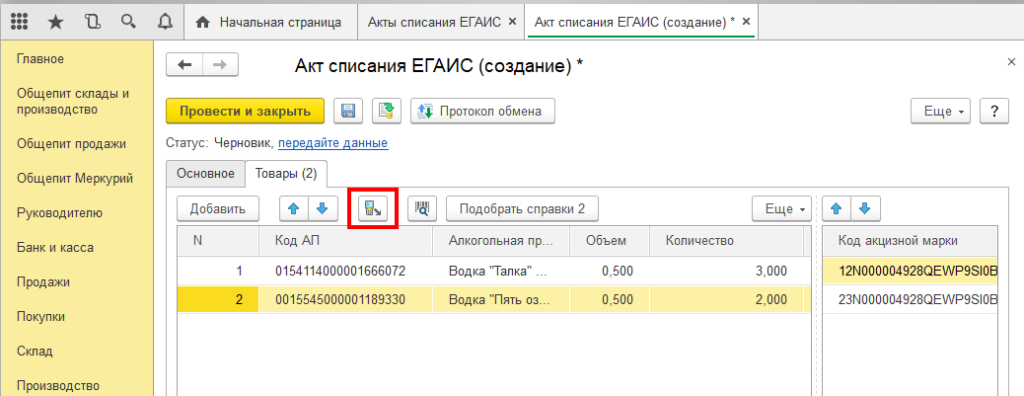Follow the передайте данные link
Viewport: 1024px width, 396px height.
point(333,142)
